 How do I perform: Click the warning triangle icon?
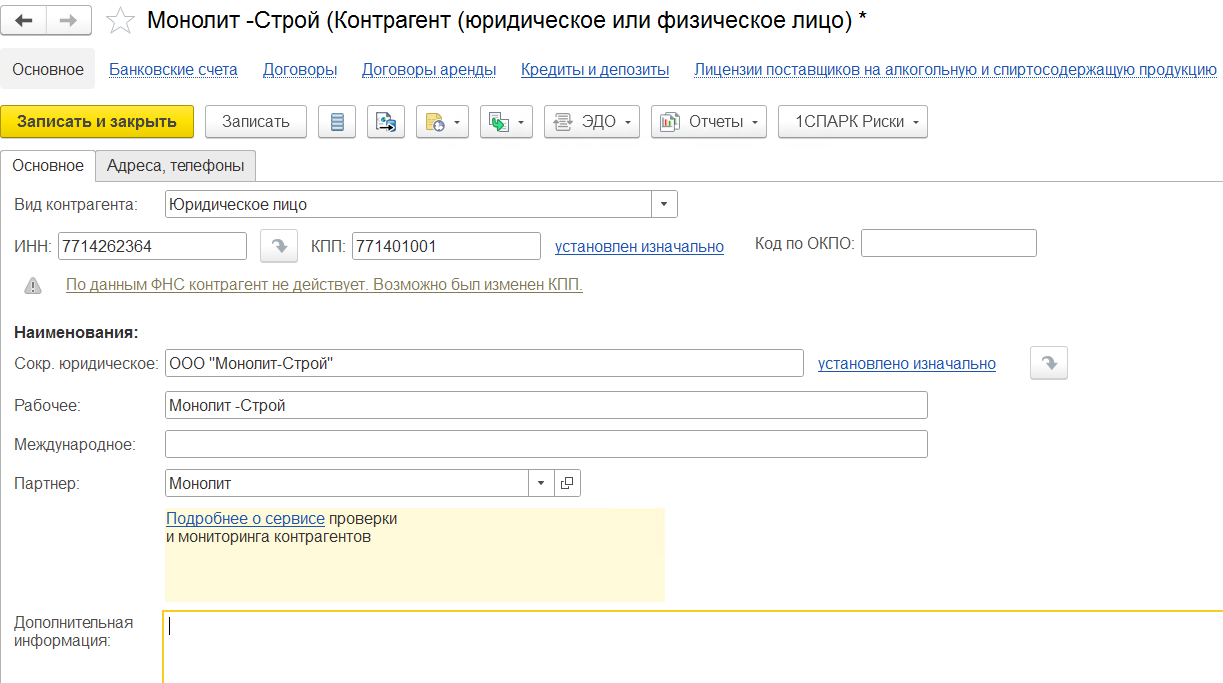(x=34, y=285)
